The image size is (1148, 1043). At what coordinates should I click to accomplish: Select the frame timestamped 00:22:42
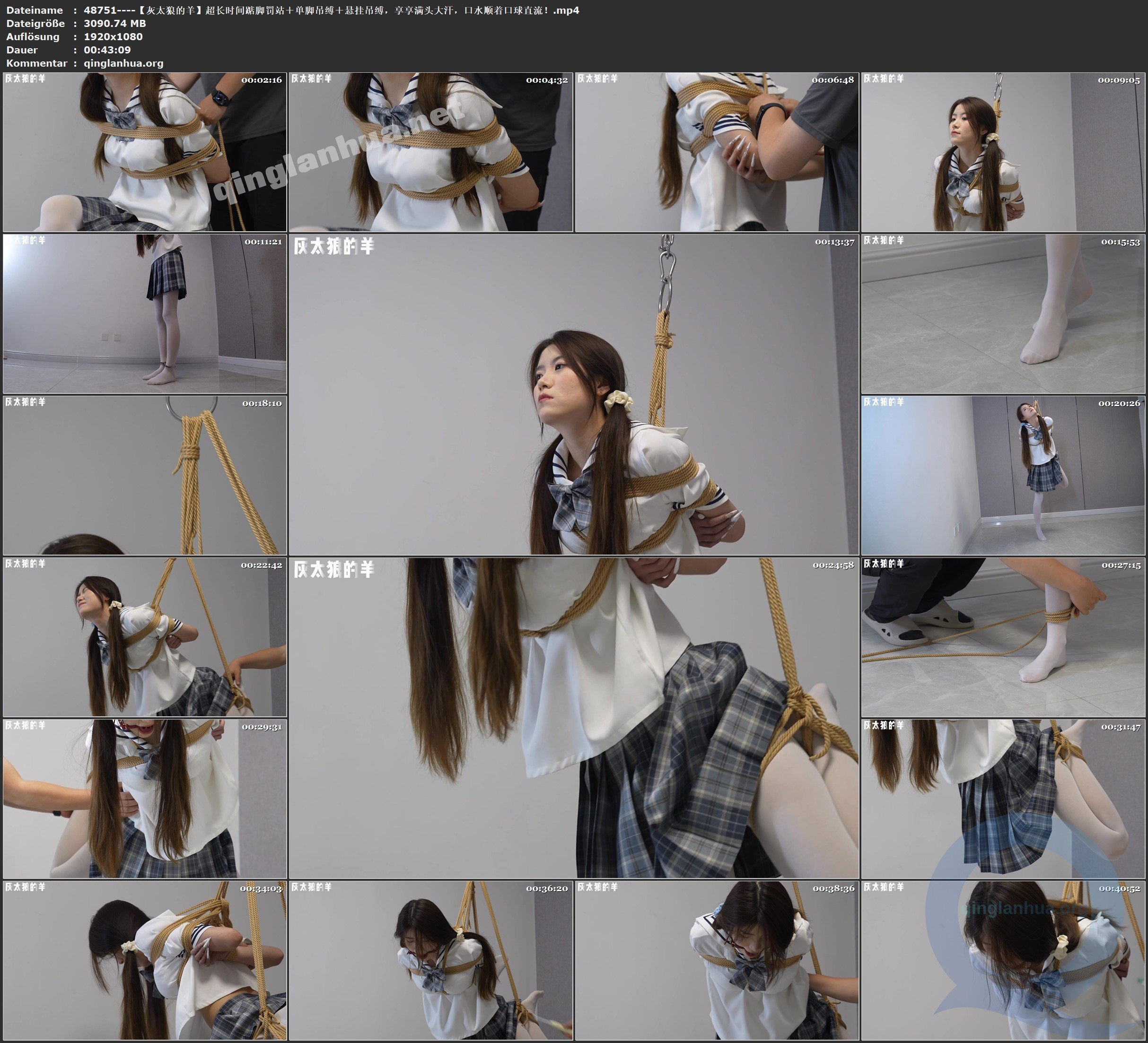pos(145,637)
